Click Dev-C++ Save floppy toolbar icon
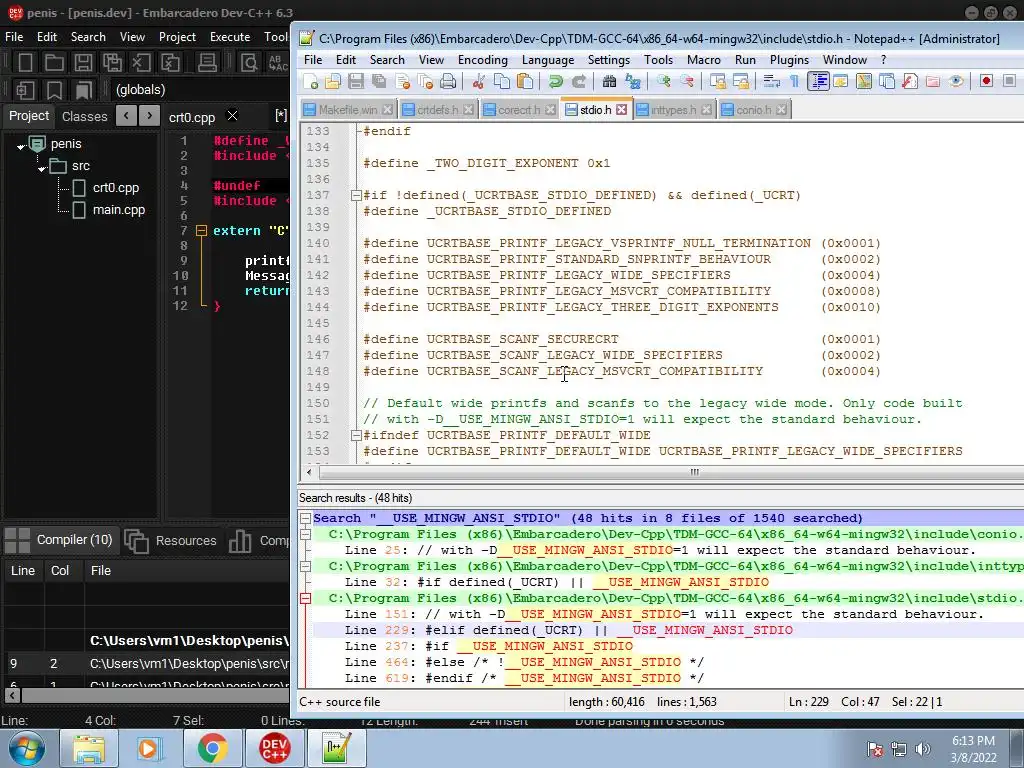The image size is (1024, 768). (83, 63)
